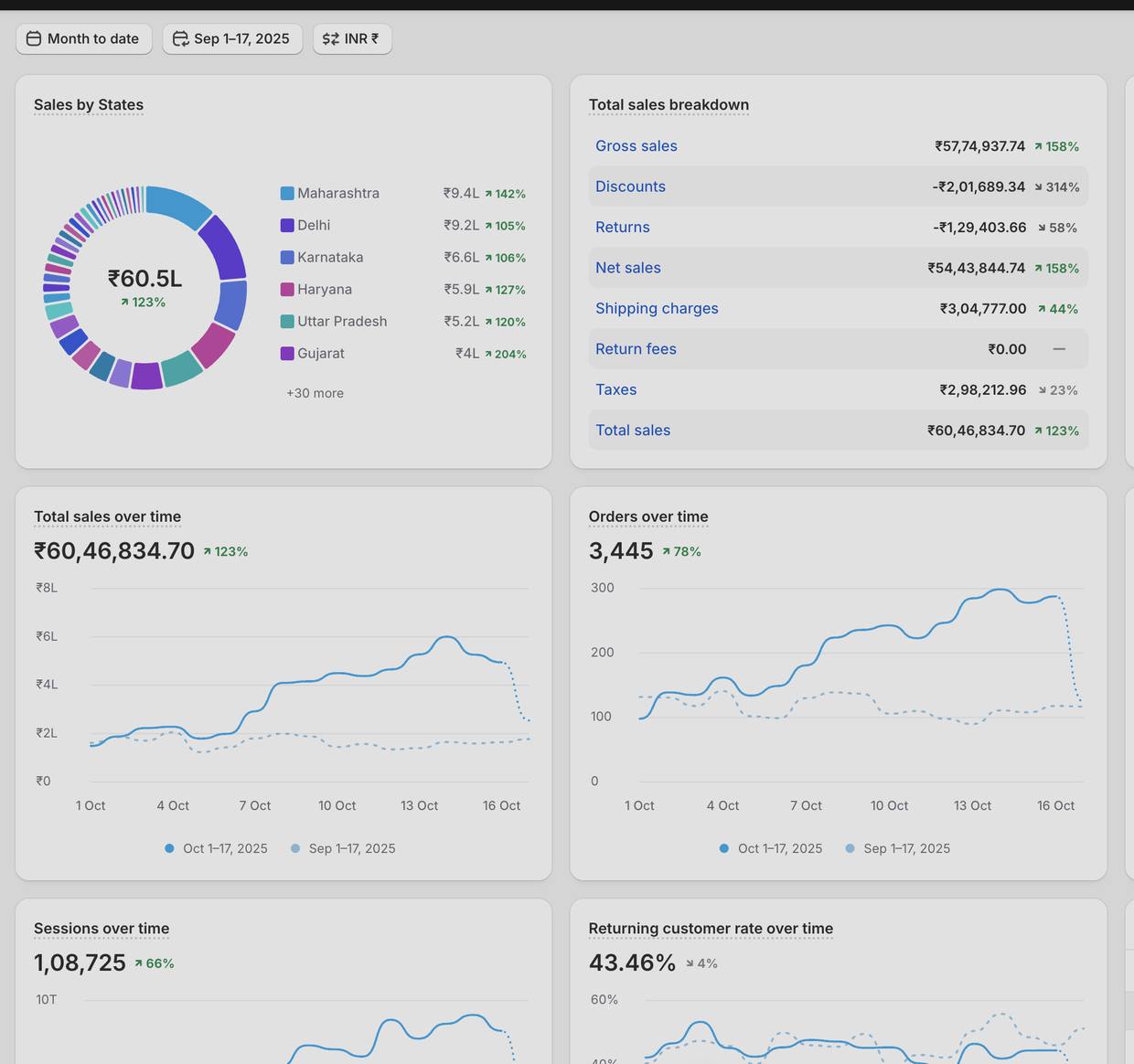Open Returning customer rate over time title

711,929
